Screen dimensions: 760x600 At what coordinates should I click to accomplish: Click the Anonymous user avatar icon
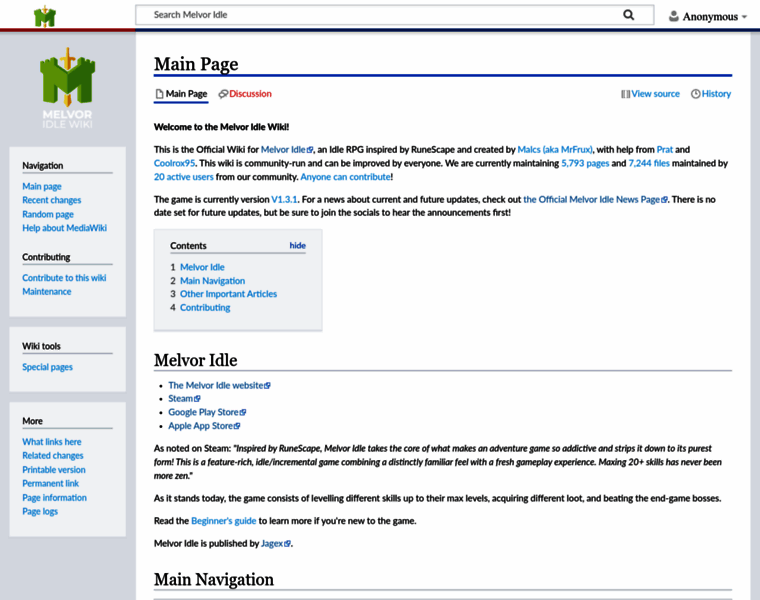click(674, 16)
